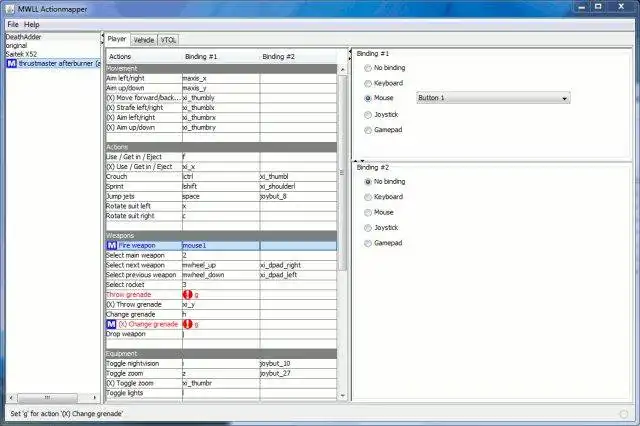Image resolution: width=640 pixels, height=426 pixels.
Task: Click the actions table vertical scrollbar thumb
Action: click(x=342, y=173)
